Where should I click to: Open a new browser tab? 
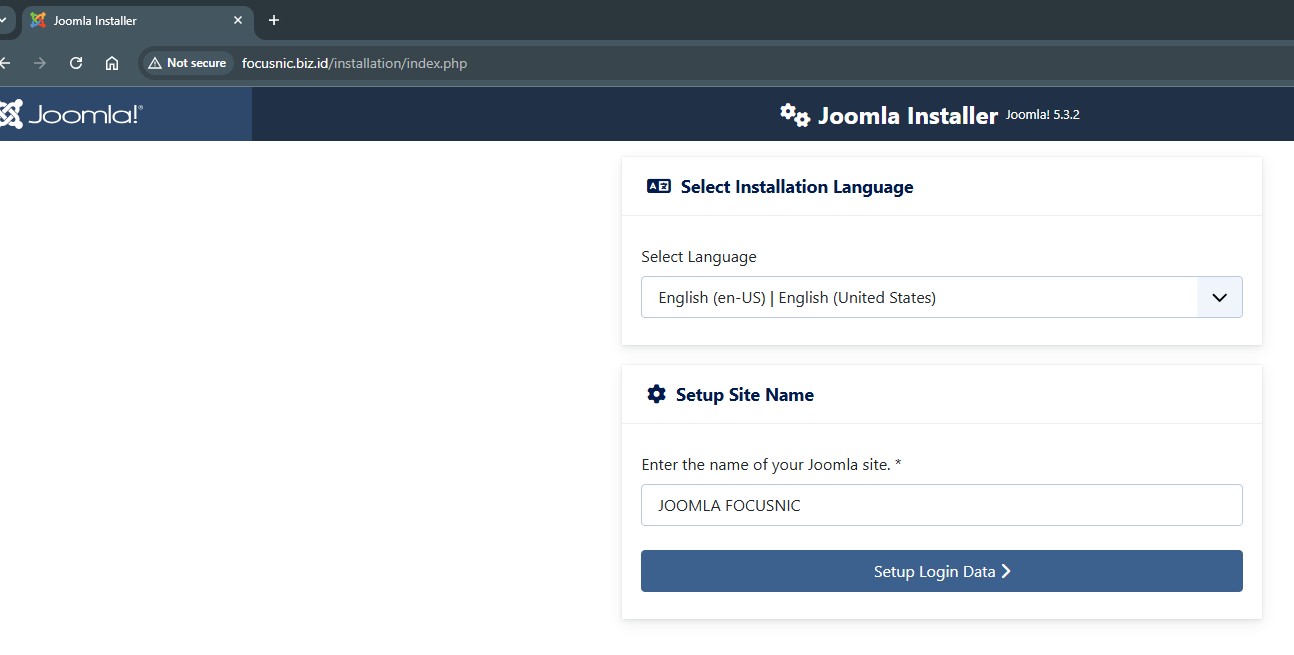(x=274, y=20)
